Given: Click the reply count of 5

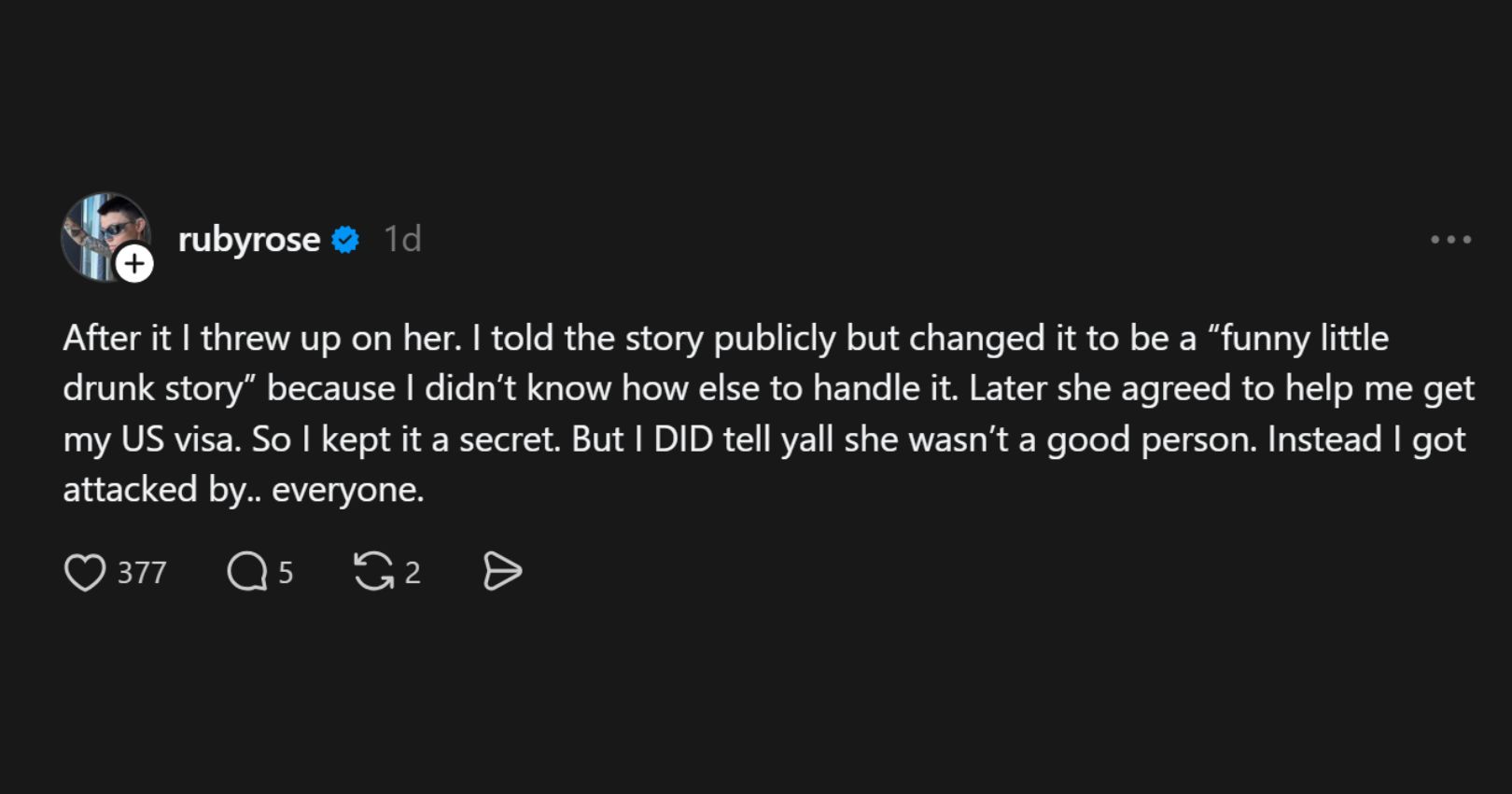Looking at the screenshot, I should (286, 573).
